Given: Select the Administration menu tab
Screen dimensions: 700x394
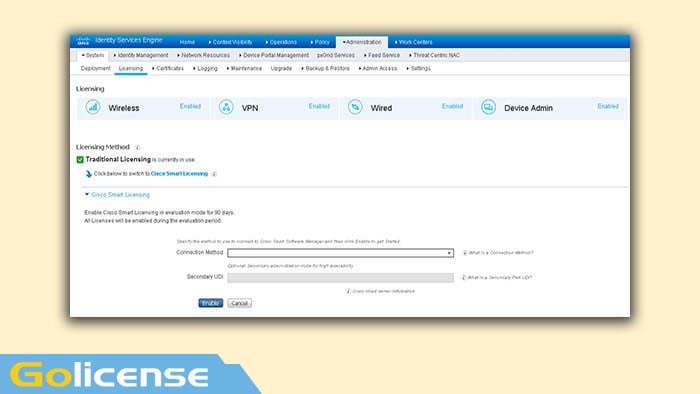Looking at the screenshot, I should pos(362,42).
